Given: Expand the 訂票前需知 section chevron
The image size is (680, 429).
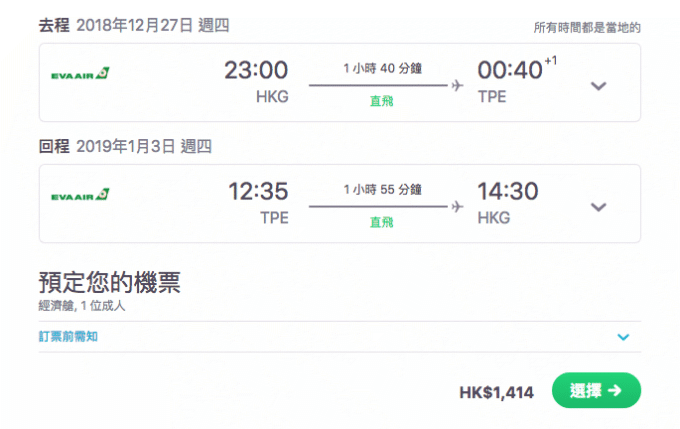Looking at the screenshot, I should [623, 337].
